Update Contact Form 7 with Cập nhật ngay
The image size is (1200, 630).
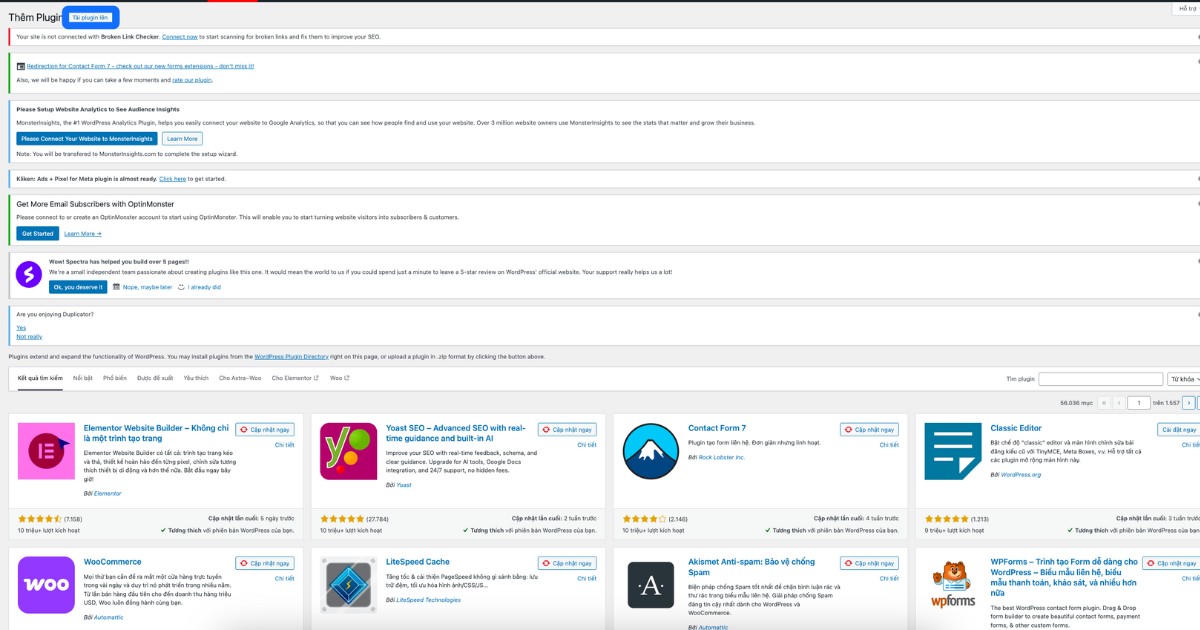pos(869,430)
